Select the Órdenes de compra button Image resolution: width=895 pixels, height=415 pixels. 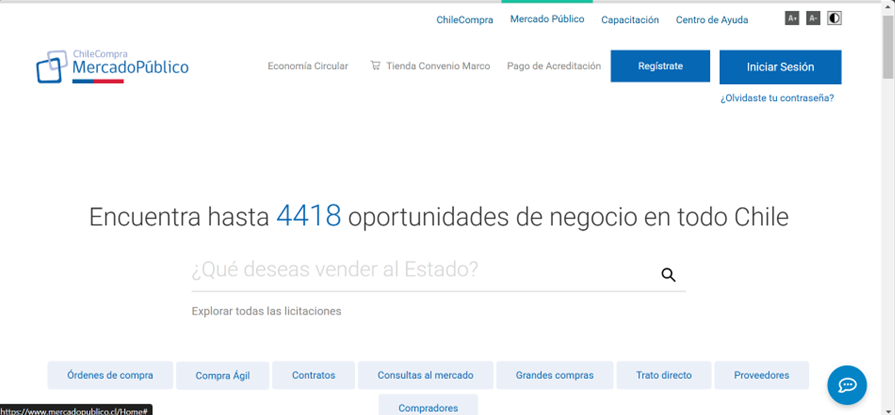(x=110, y=375)
